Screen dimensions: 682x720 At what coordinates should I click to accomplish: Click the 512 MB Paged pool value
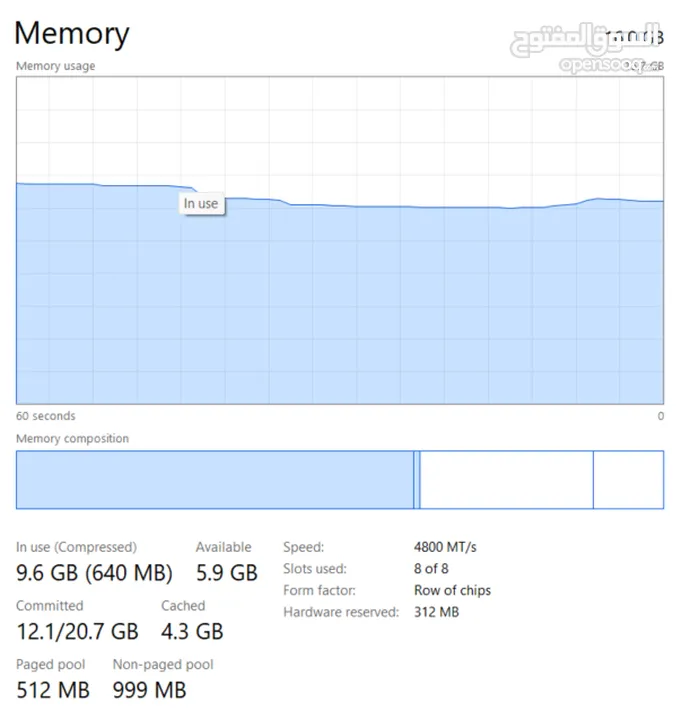[x=53, y=689]
